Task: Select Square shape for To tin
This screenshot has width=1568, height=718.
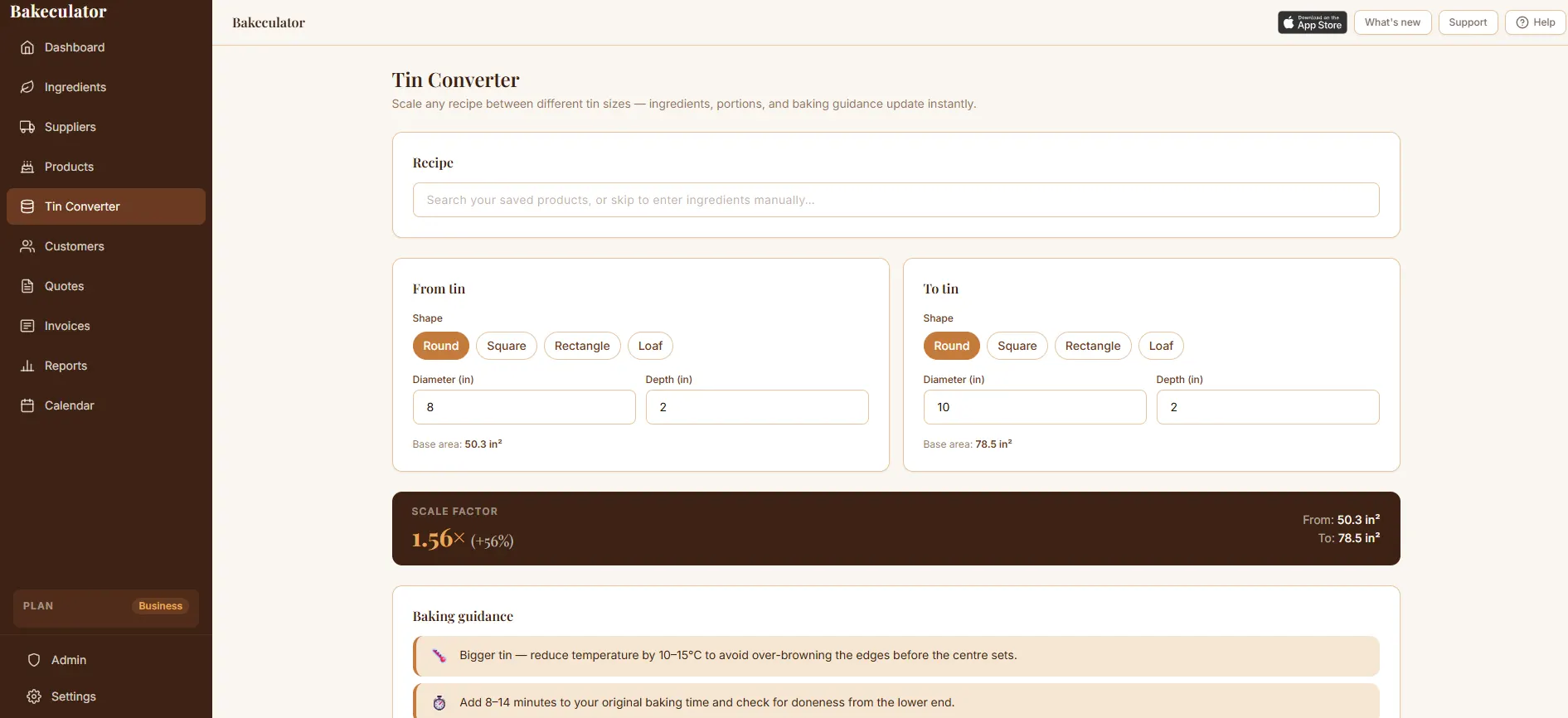Action: pos(1017,346)
